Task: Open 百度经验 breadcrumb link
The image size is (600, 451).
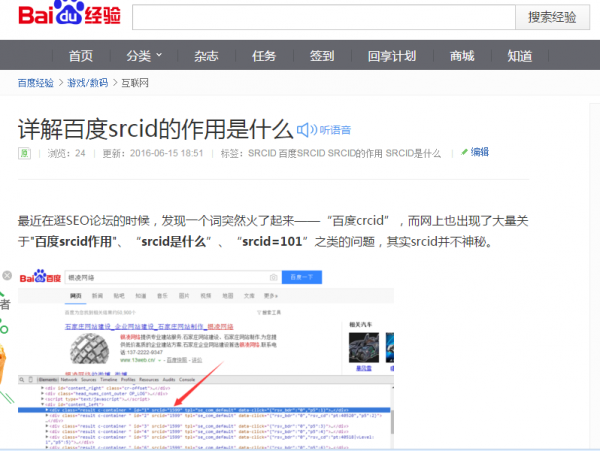Action: point(38,83)
